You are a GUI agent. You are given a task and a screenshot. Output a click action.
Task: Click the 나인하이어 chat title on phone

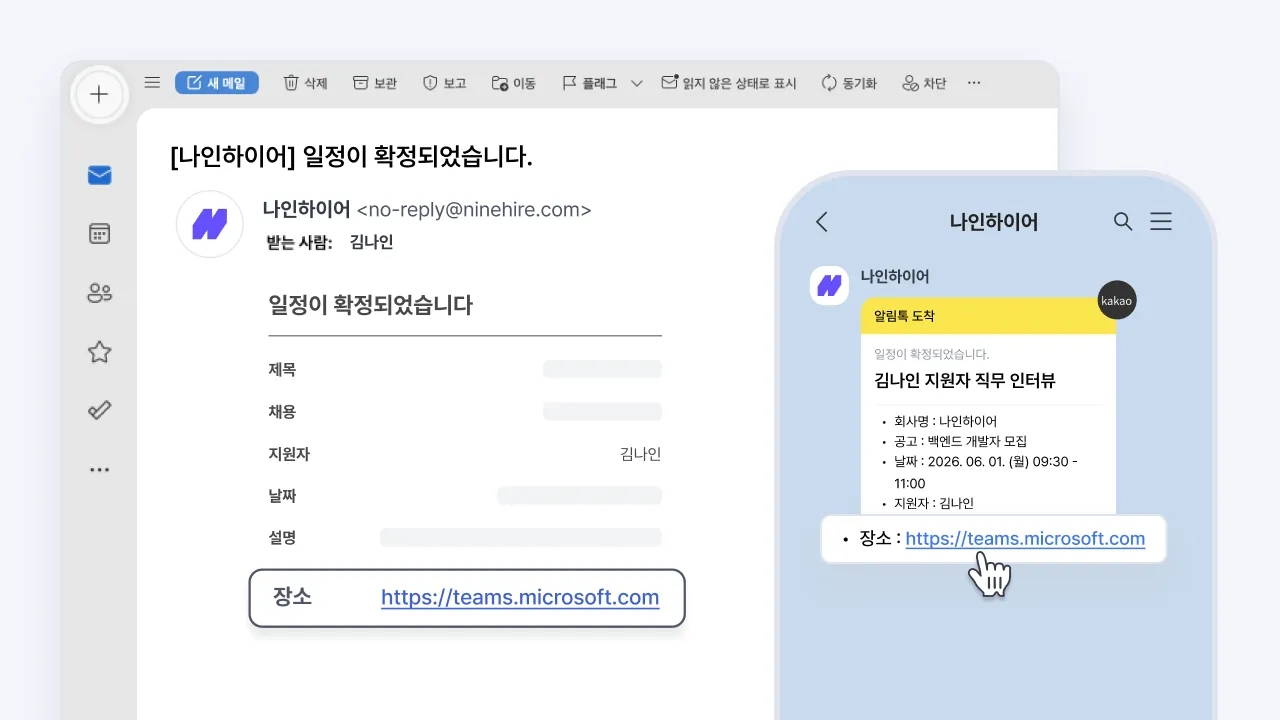coord(994,222)
